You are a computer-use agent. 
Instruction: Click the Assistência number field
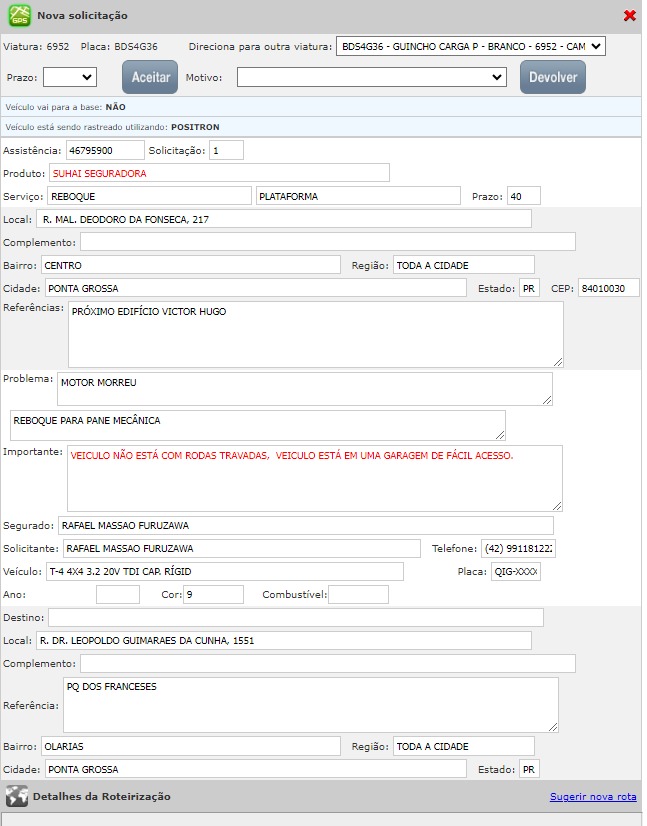click(x=104, y=150)
